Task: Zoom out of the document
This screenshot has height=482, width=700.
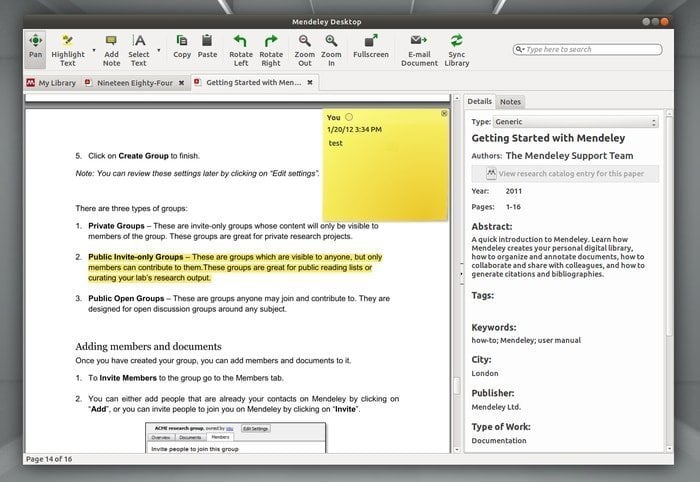Action: 304,50
